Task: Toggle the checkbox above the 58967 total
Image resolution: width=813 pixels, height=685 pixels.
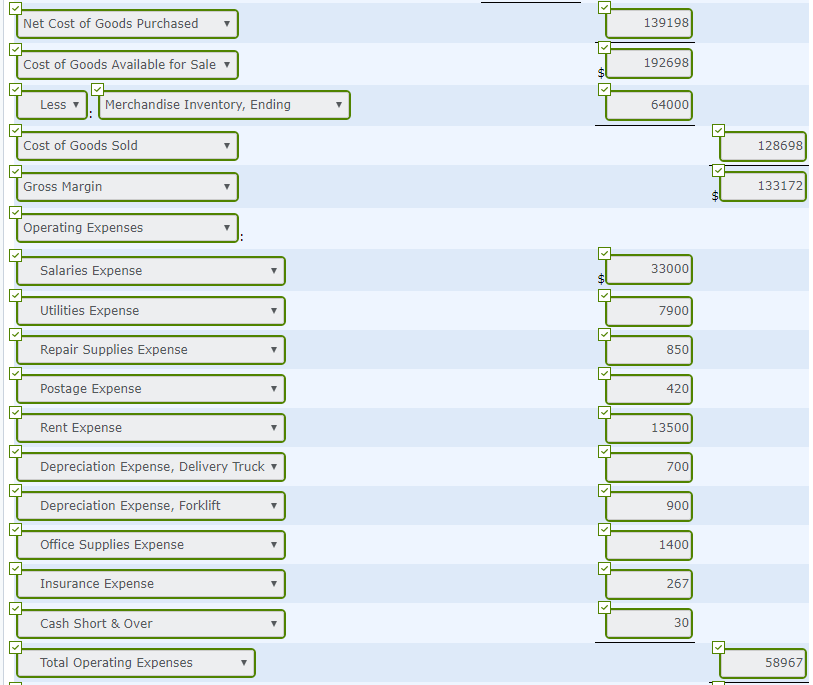Action: [x=717, y=645]
